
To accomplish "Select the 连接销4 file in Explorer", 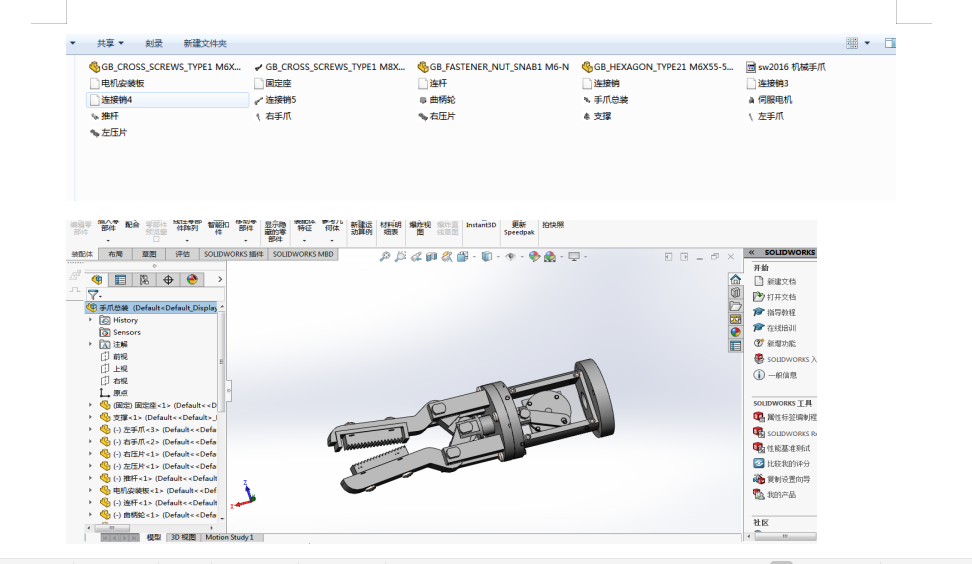I will click(167, 100).
